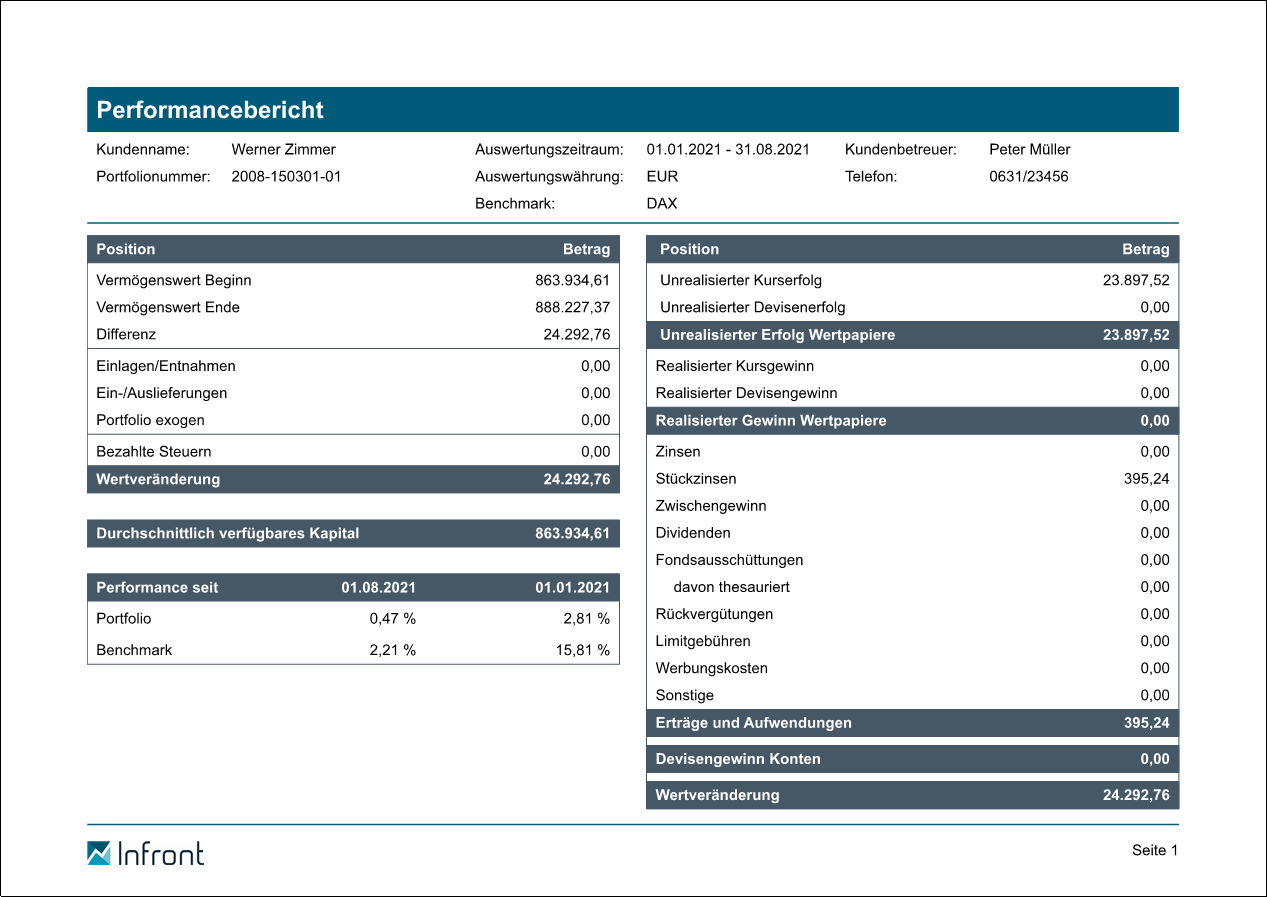Click the phone number 0631/23456
This screenshot has width=1267, height=897.
point(1028,177)
